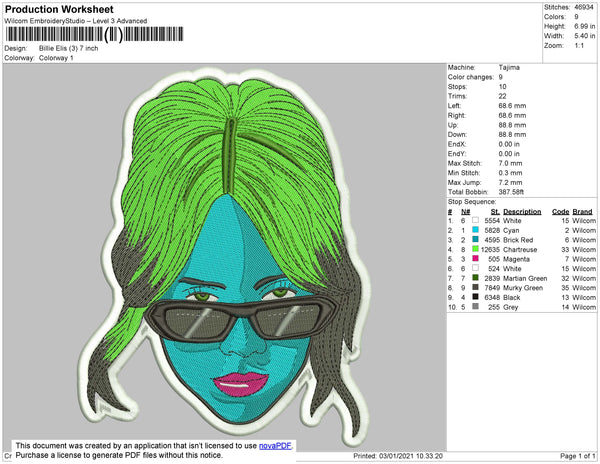Click the 'Printed: 03/01/2021 10.33.20' footer
Screen dimensions: 600x464
click(398, 456)
